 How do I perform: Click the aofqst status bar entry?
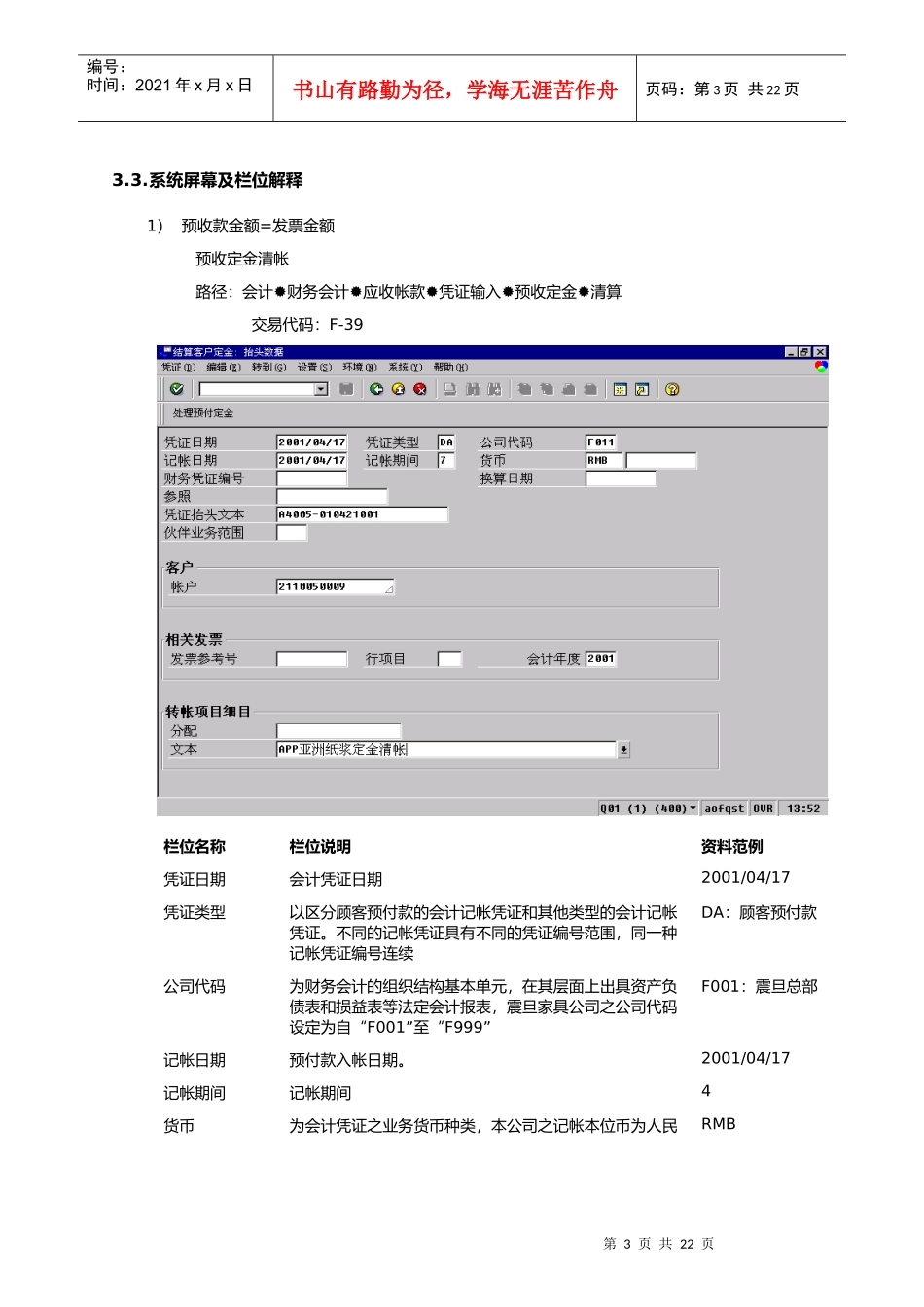point(725,809)
